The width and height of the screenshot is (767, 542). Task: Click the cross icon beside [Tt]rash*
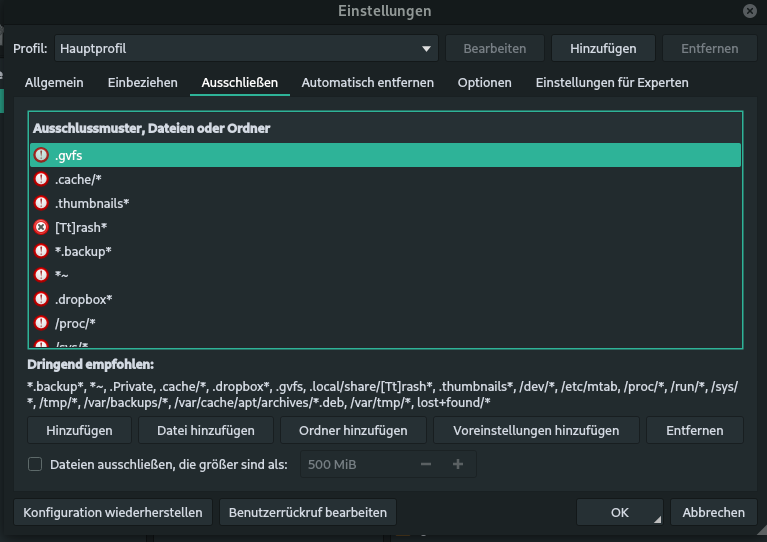click(41, 227)
